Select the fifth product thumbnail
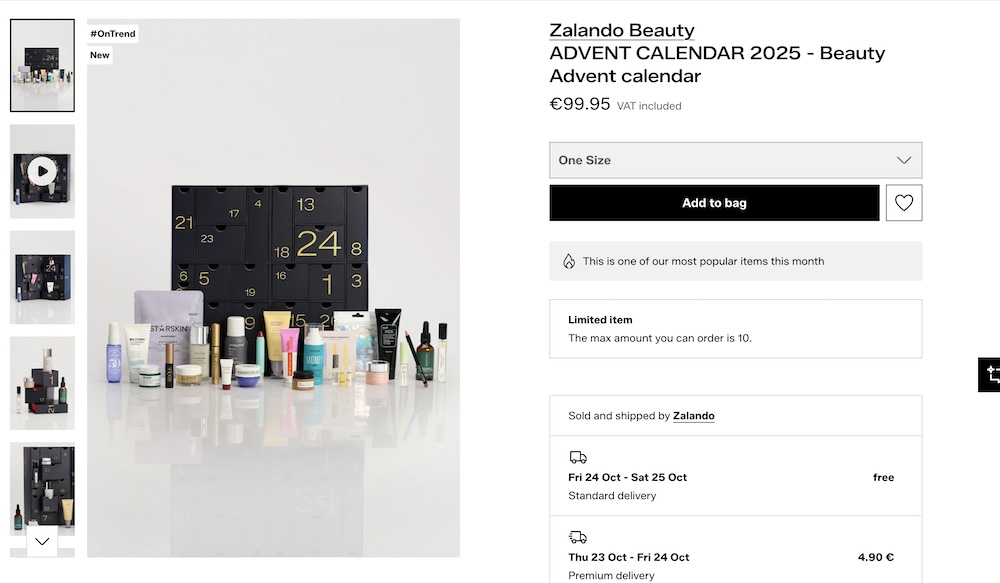1000x583 pixels. pyautogui.click(x=42, y=489)
